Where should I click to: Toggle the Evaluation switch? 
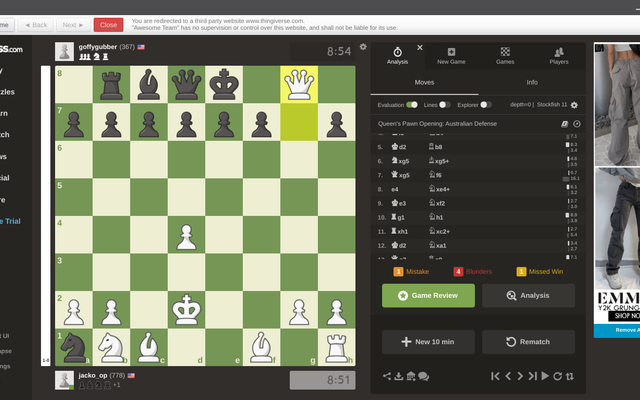[x=412, y=105]
